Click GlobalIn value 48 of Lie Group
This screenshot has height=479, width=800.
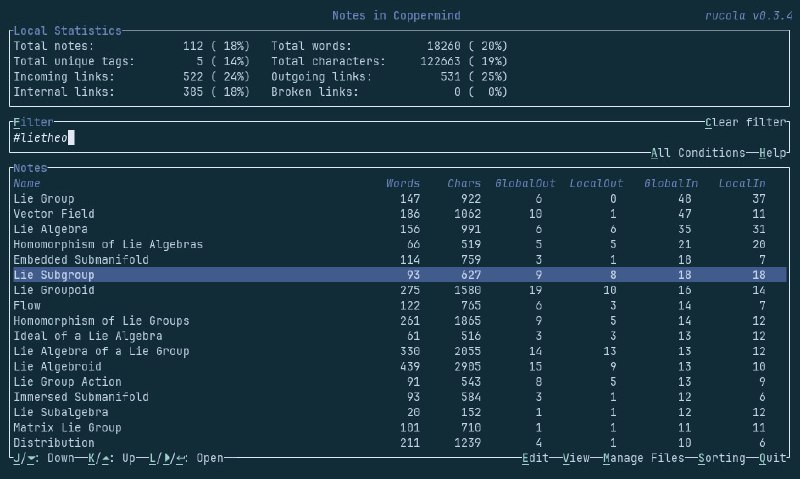pyautogui.click(x=685, y=199)
